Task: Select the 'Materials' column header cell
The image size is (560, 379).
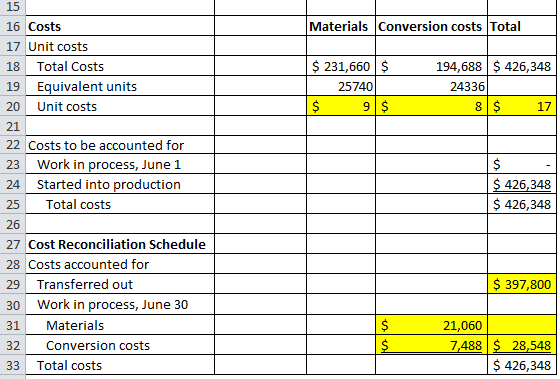Action: tap(341, 26)
